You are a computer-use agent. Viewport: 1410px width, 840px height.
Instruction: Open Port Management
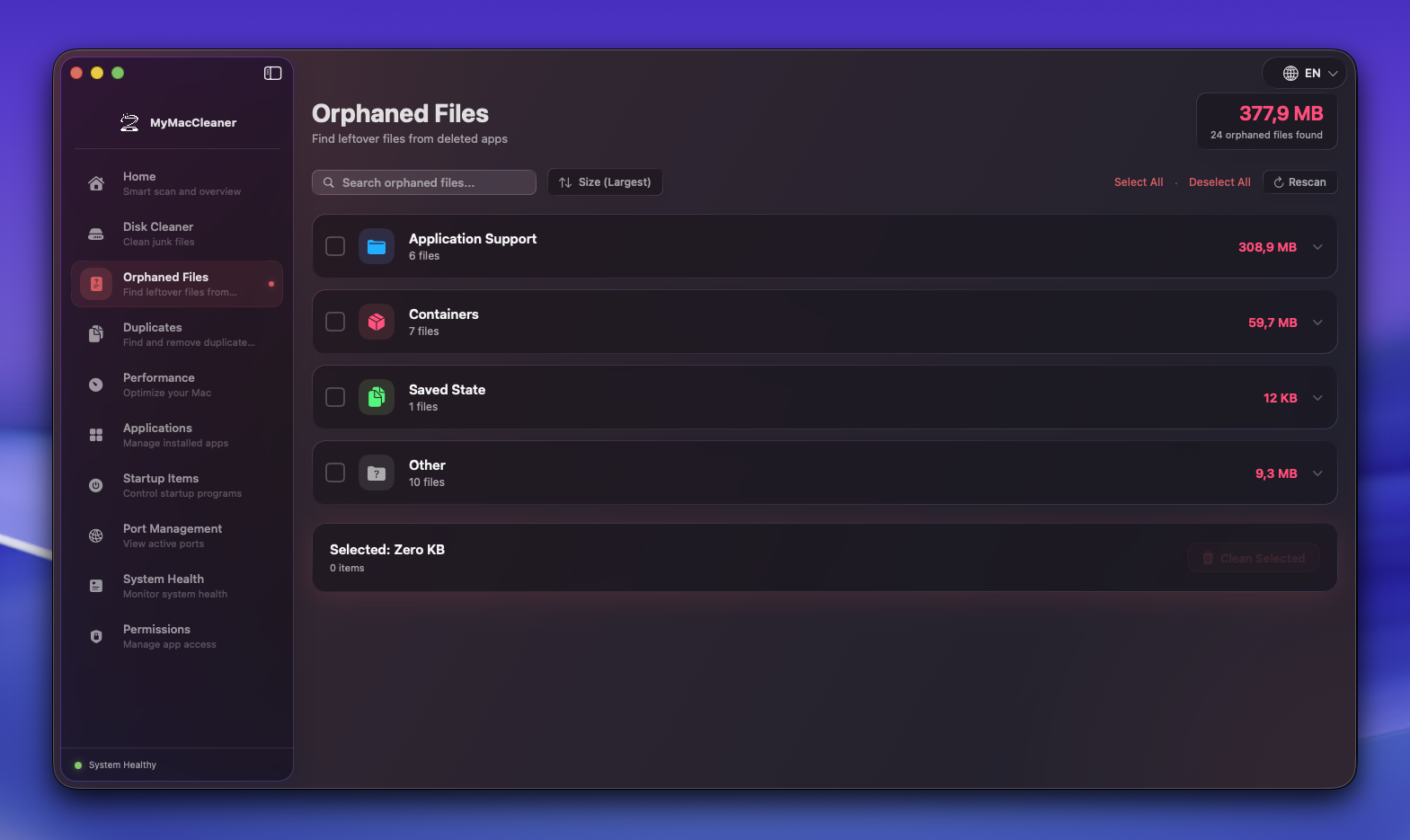coord(177,535)
